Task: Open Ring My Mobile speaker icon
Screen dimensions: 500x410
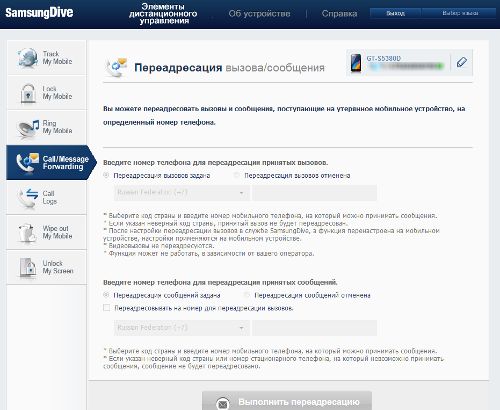Action: (27, 129)
